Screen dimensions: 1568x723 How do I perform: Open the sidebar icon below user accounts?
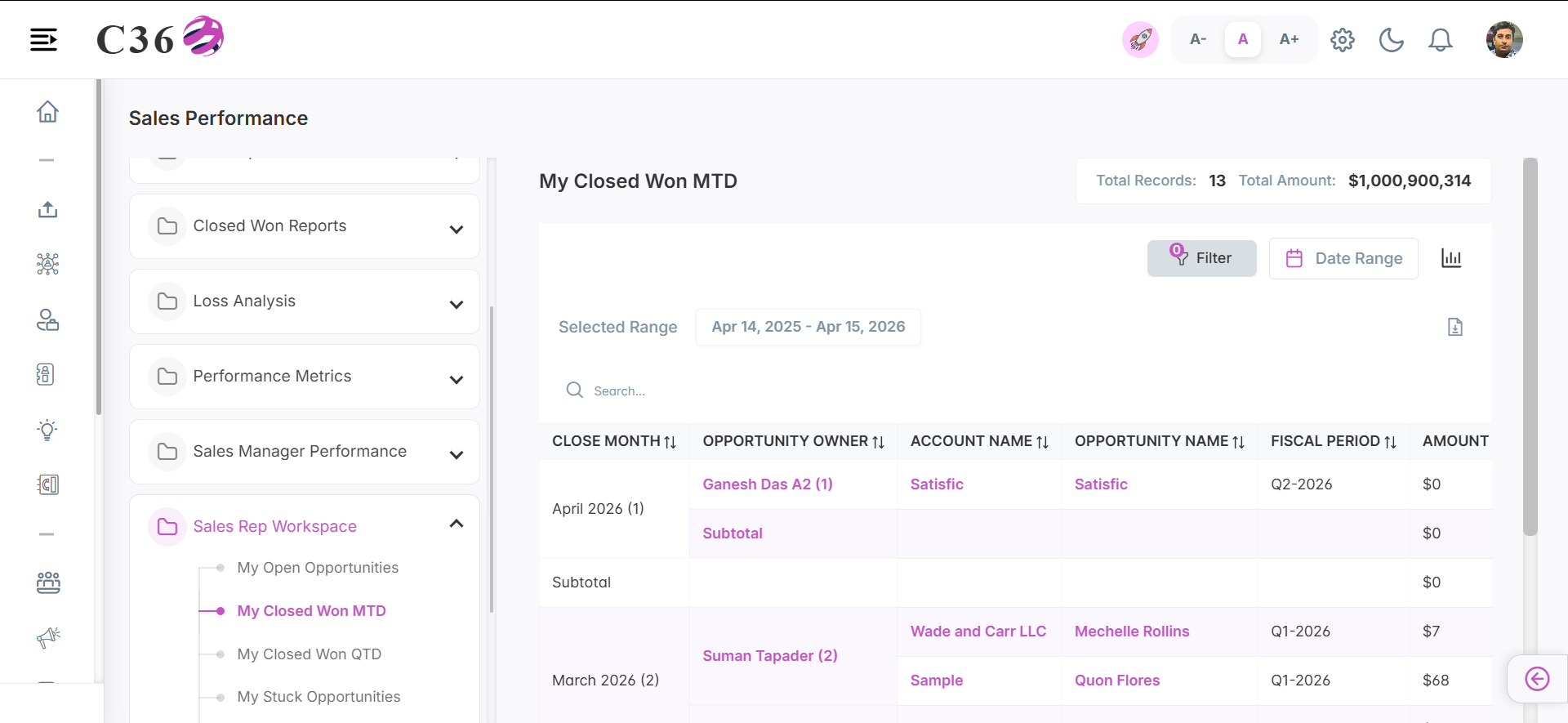46,374
